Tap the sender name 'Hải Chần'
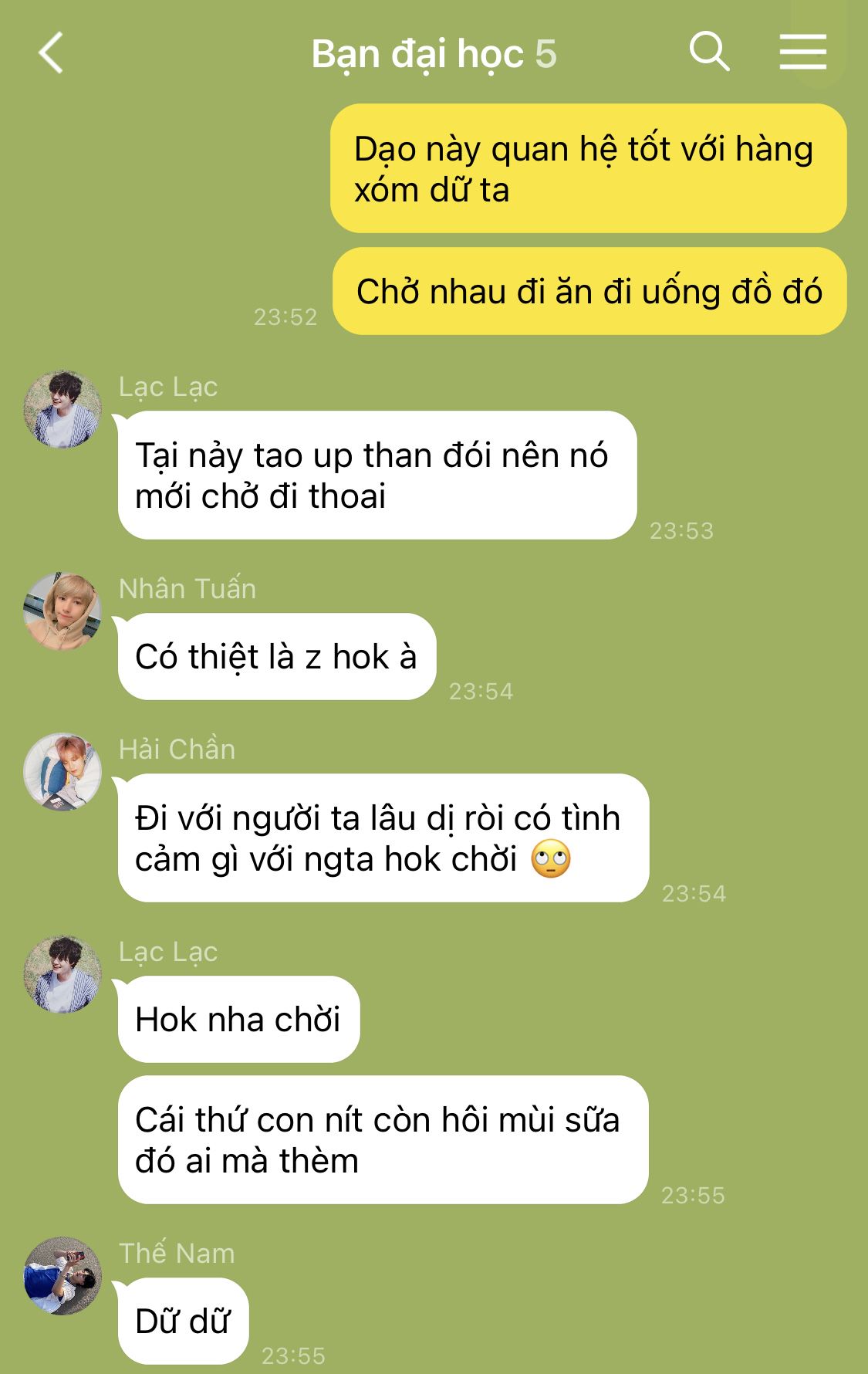 pos(177,749)
